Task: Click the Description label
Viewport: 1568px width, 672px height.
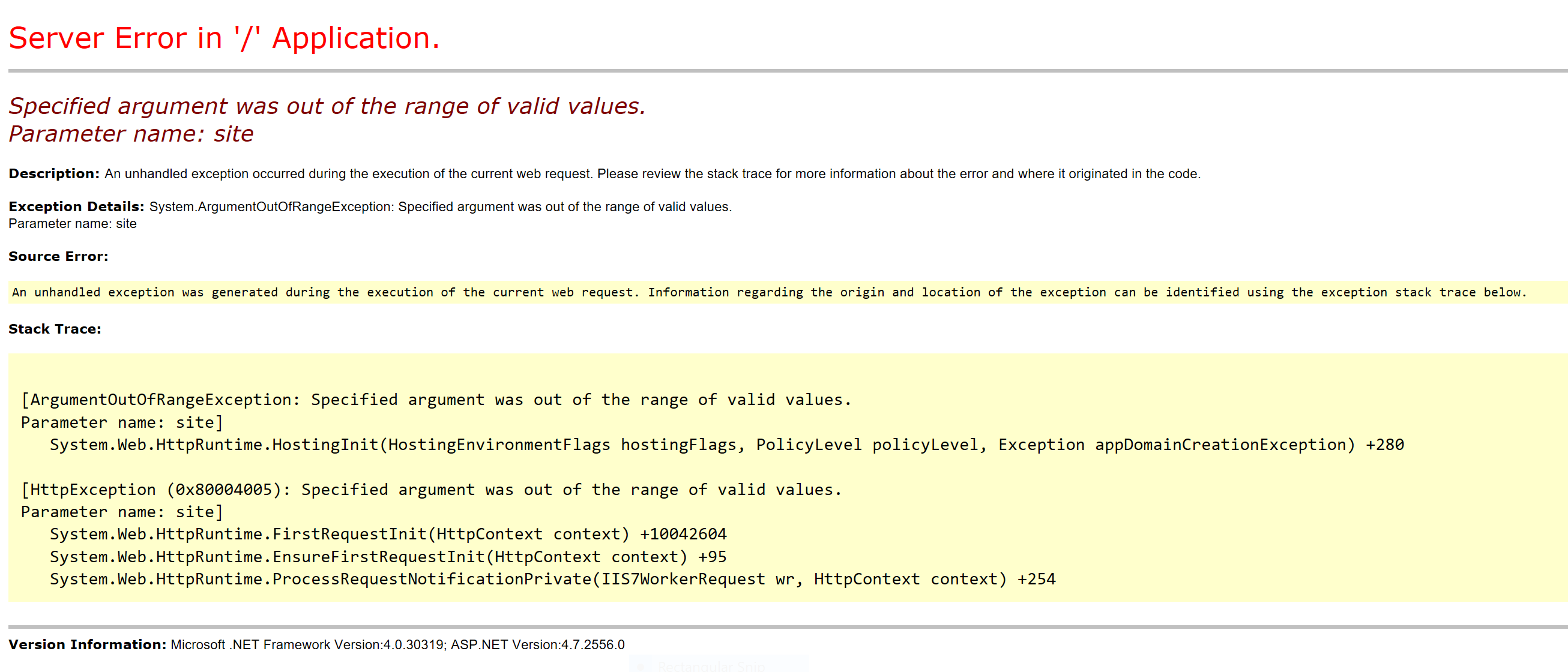Action: pos(53,173)
